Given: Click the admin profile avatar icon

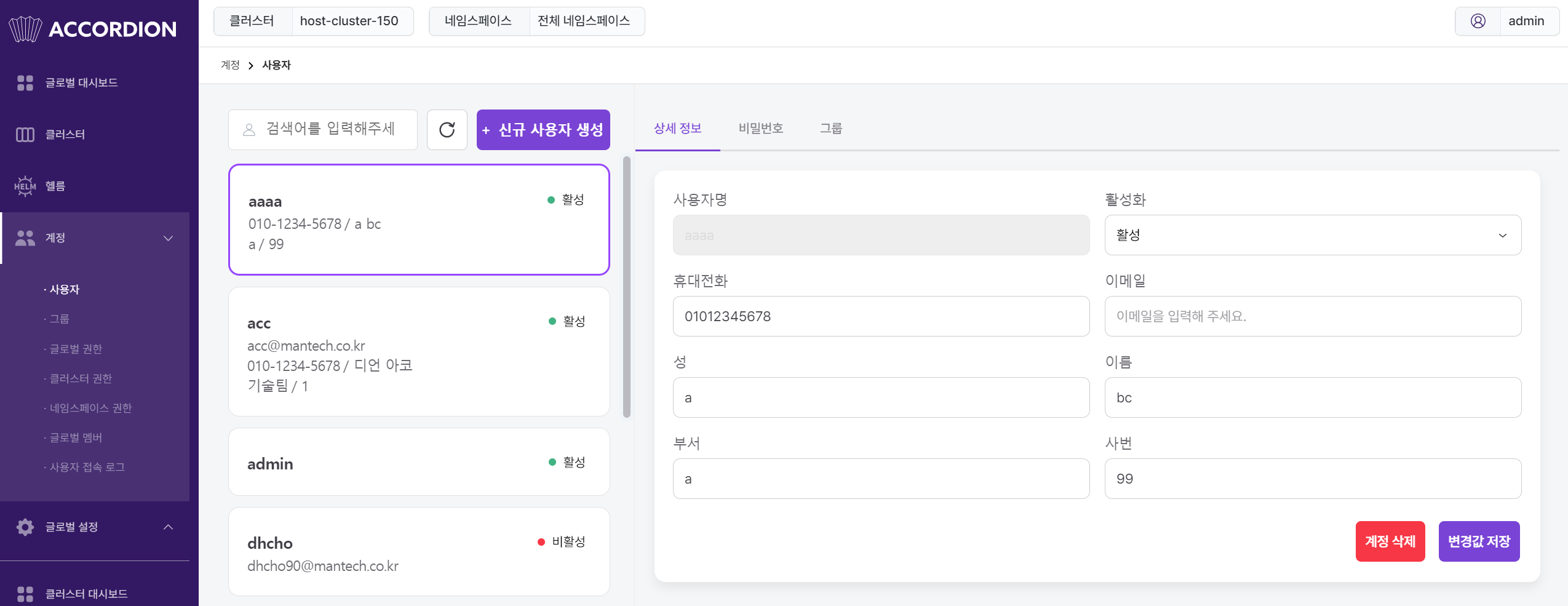Looking at the screenshot, I should (x=1478, y=21).
